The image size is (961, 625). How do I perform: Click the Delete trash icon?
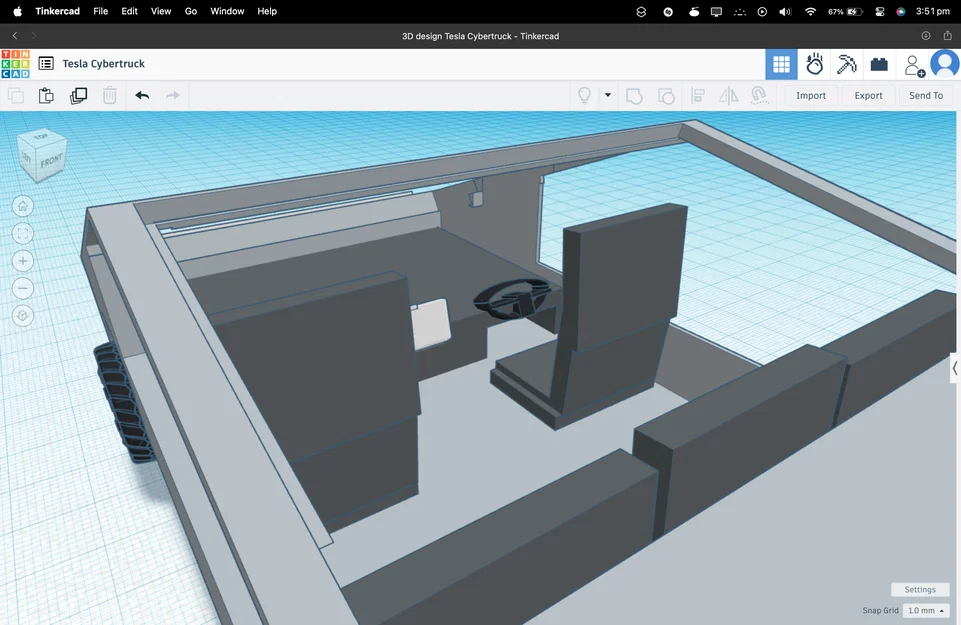(110, 96)
